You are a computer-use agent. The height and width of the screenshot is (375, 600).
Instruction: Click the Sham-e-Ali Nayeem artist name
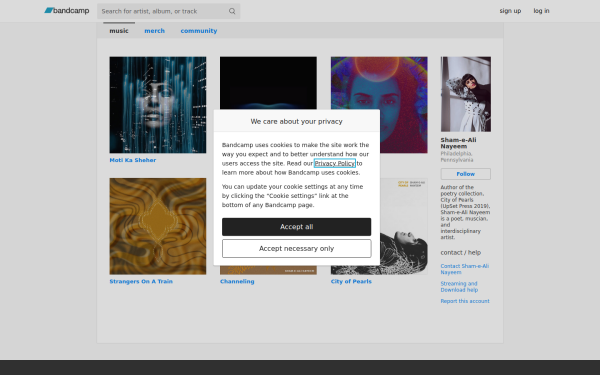[x=458, y=143]
